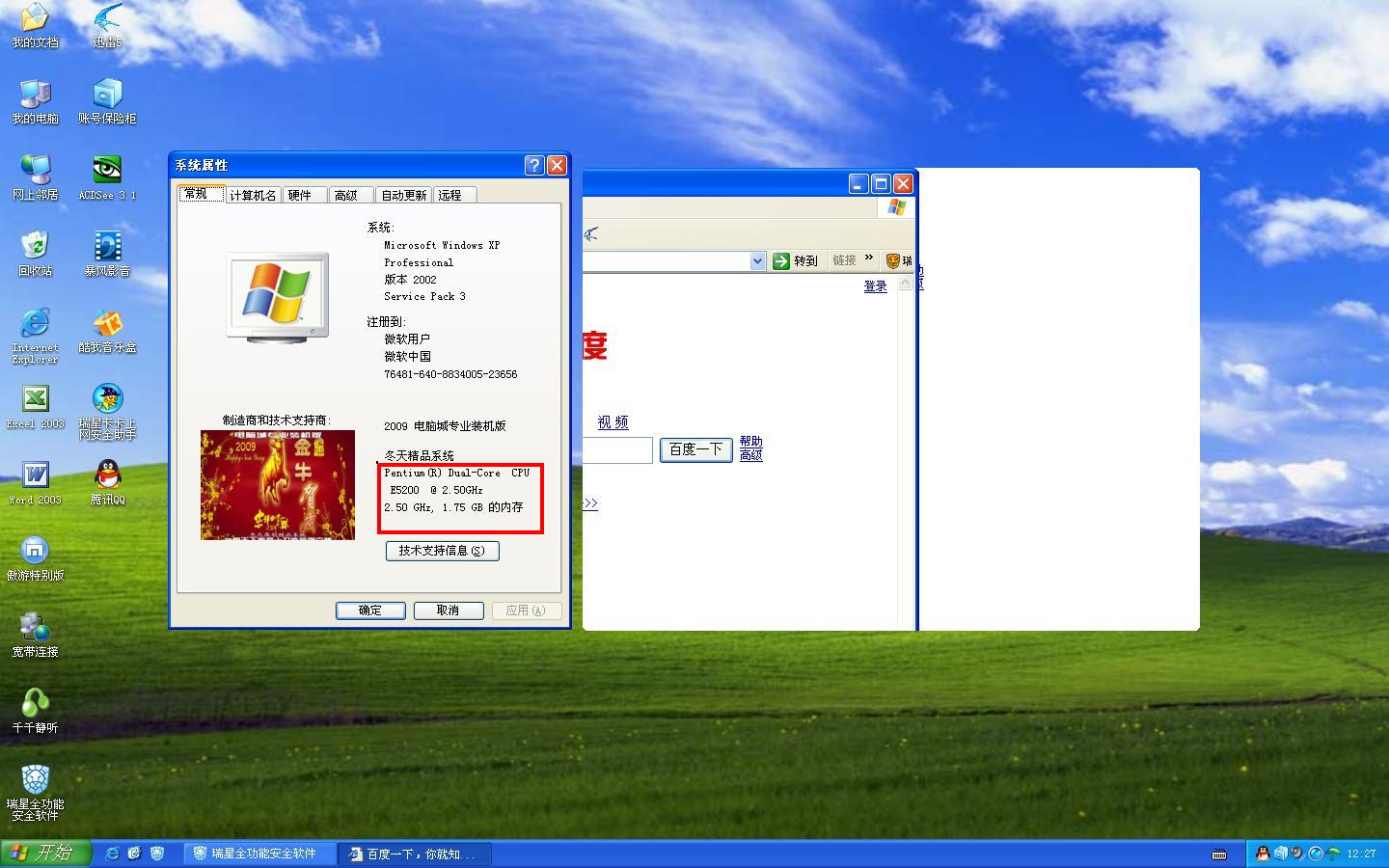Open the QQ penguin tray icon
Viewport: 1389px width, 868px height.
[1263, 854]
